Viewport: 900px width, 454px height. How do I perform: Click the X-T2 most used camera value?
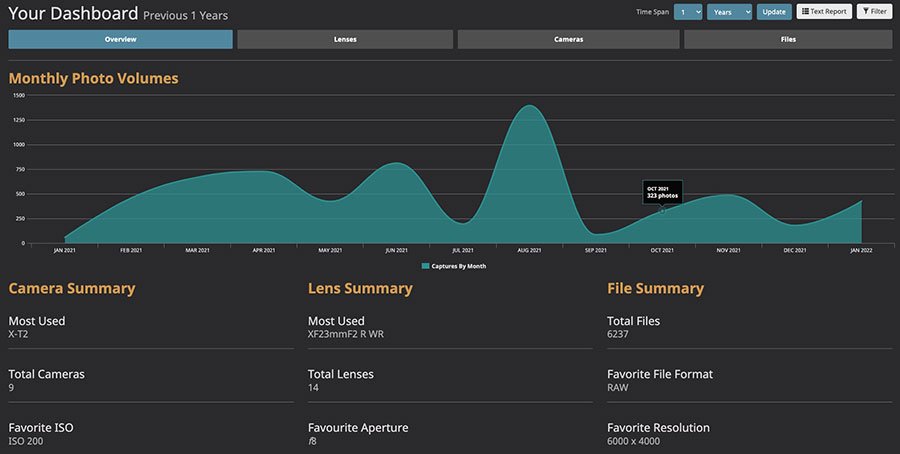[18, 334]
